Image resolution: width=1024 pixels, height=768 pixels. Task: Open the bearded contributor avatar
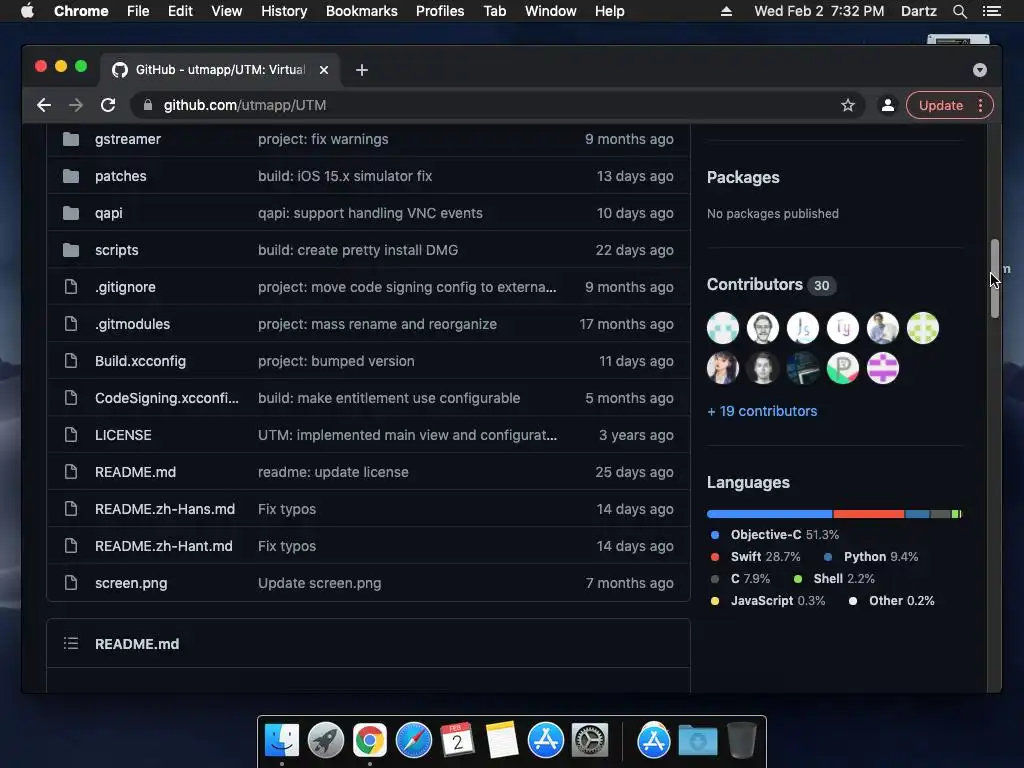tap(763, 328)
